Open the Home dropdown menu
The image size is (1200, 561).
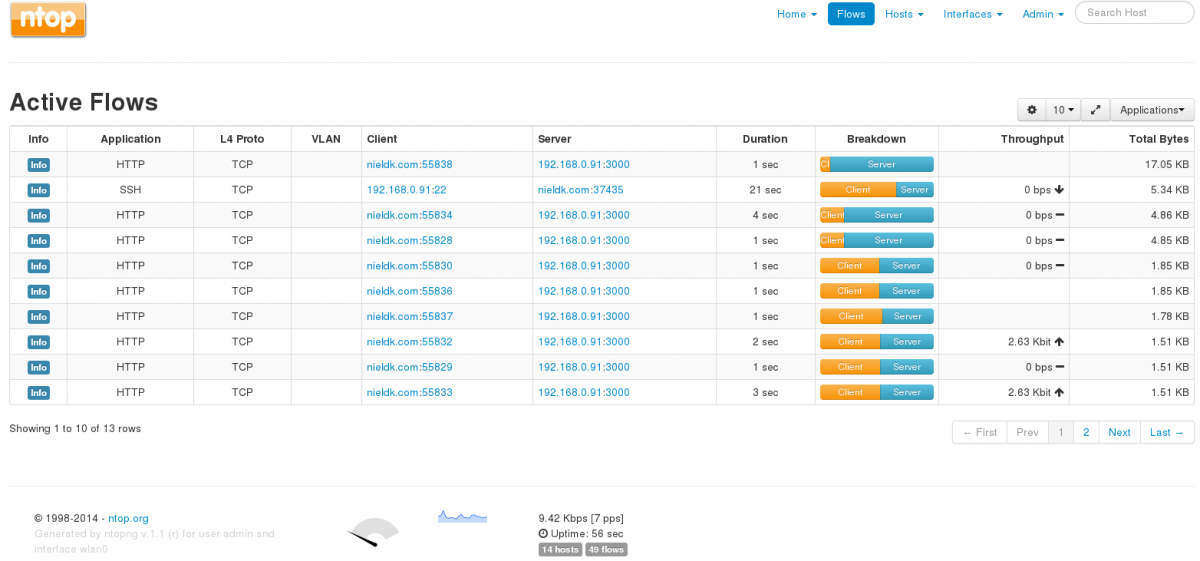[796, 14]
